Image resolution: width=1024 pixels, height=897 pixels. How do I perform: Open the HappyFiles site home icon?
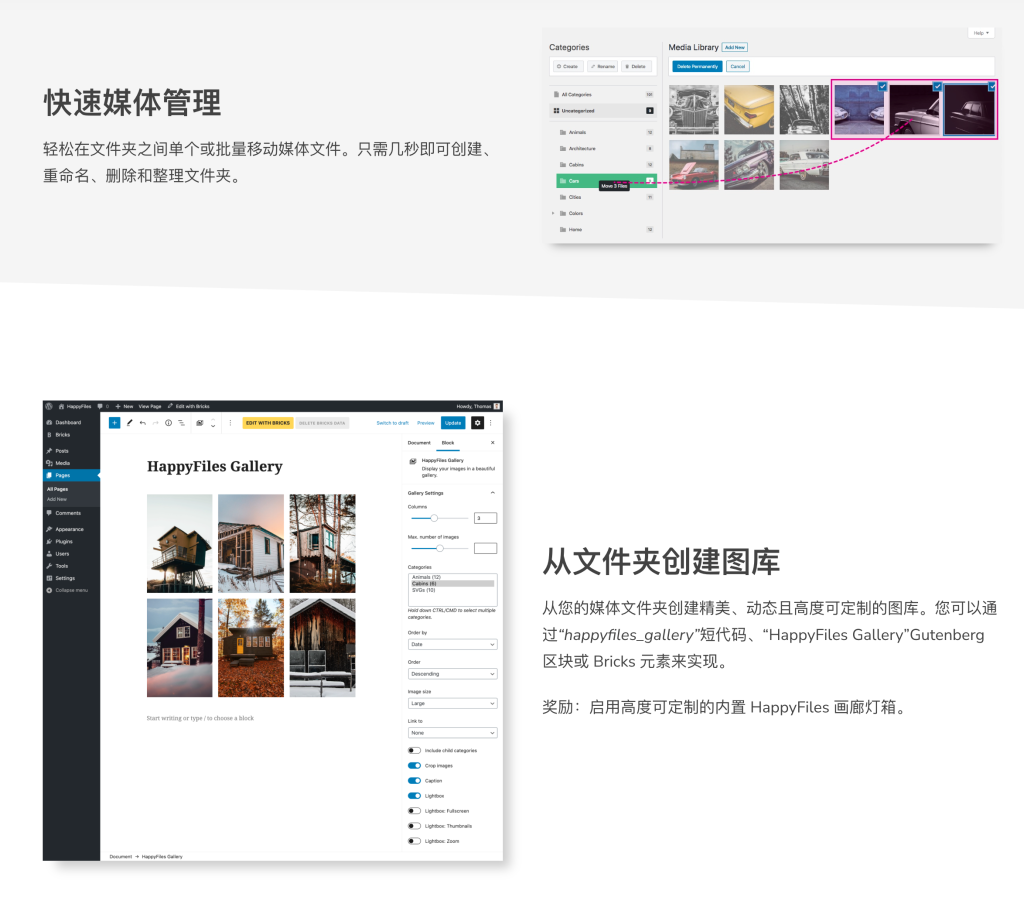[61, 406]
